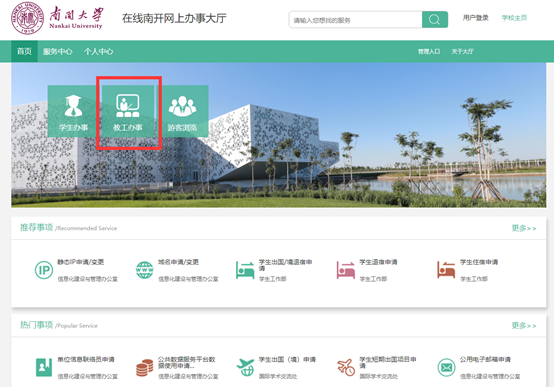Image resolution: width=554 pixels, height=387 pixels.
Task: Open the 学生出国（境）申请 airplane icon
Action: click(245, 367)
